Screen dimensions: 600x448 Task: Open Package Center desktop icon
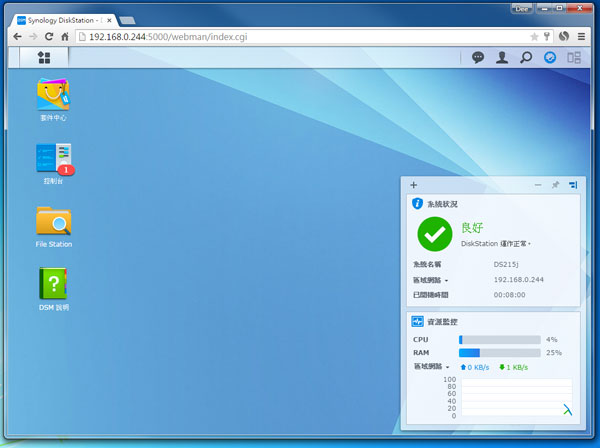(x=54, y=96)
